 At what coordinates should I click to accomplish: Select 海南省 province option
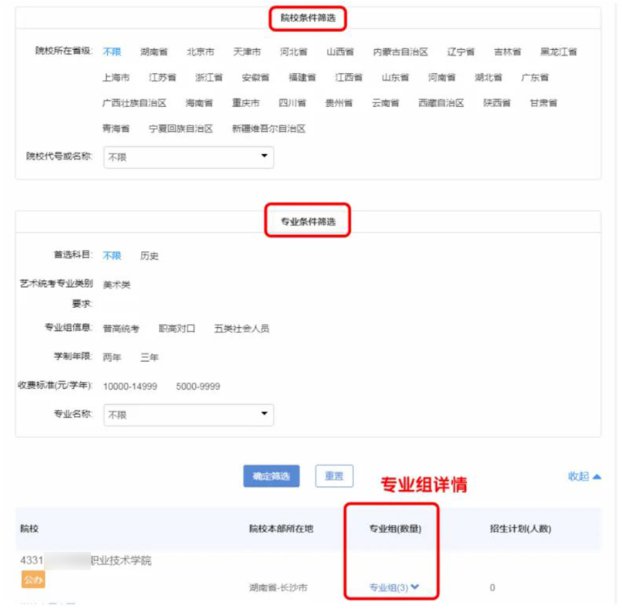(199, 103)
